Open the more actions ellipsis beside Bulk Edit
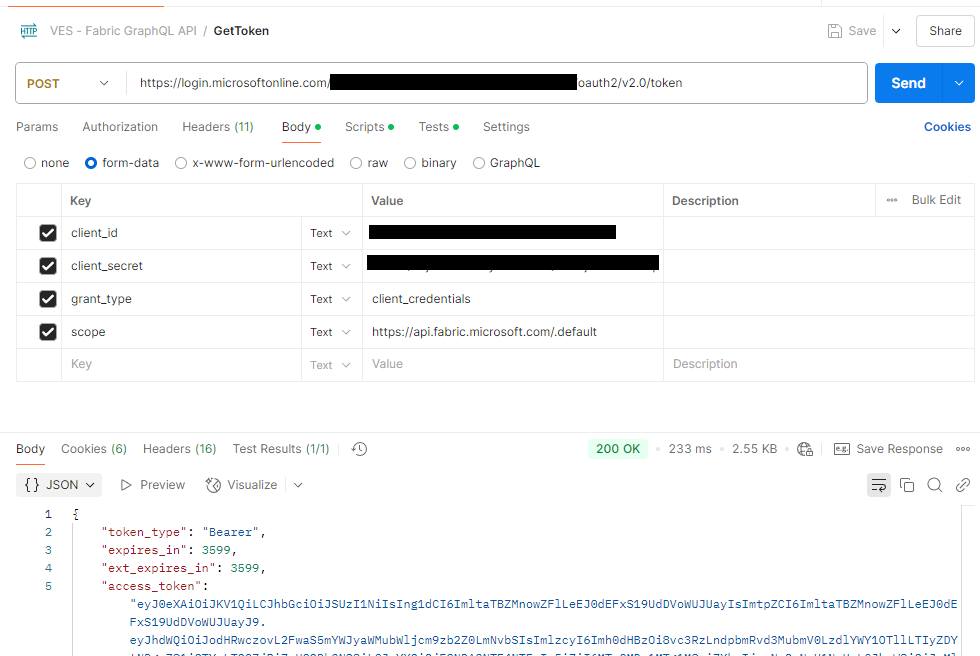This screenshot has width=980, height=656. (x=893, y=199)
